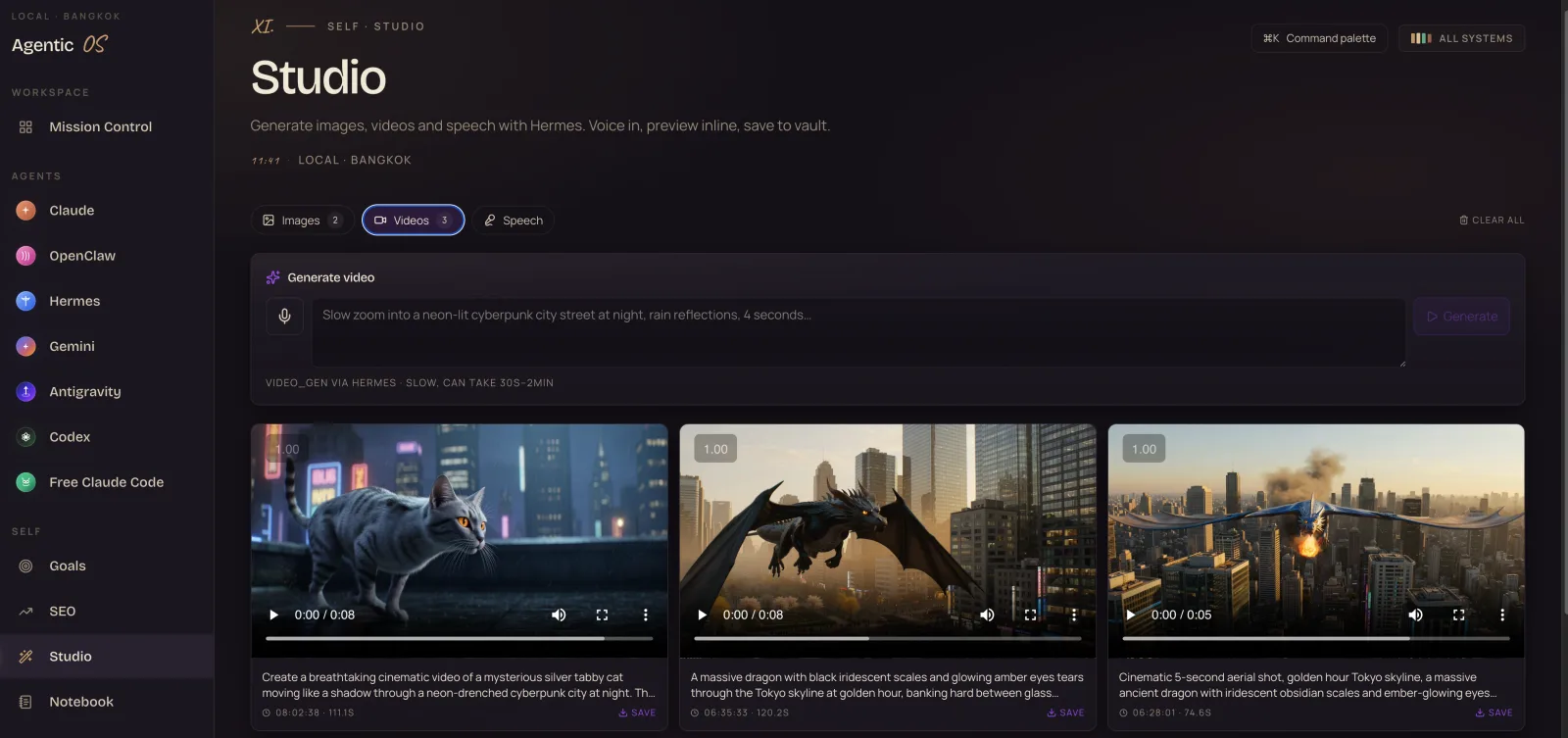Viewport: 1568px width, 738px height.
Task: Open Free Claude Code agent
Action: click(x=107, y=481)
